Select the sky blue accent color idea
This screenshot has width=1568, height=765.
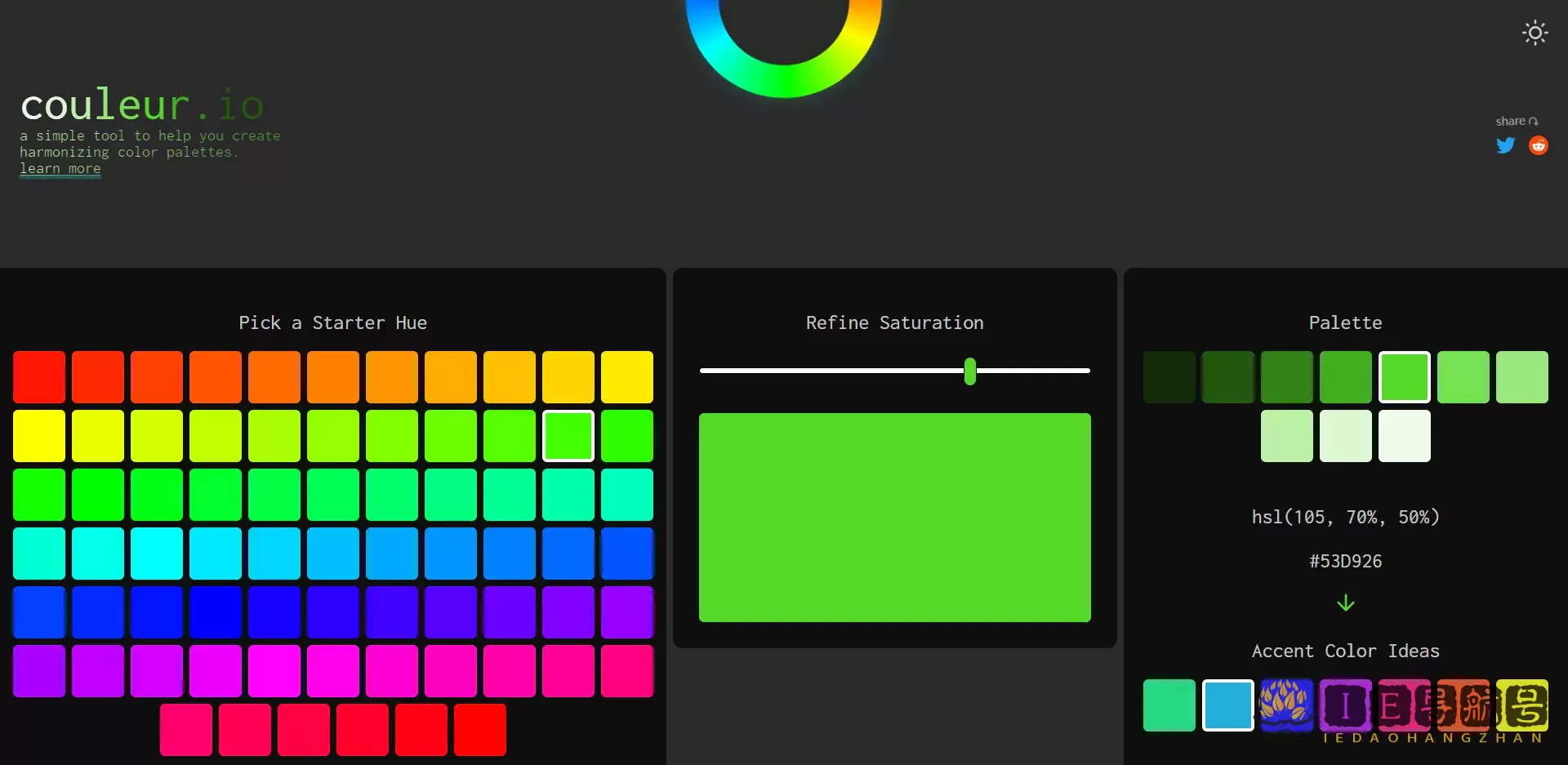[x=1228, y=705]
